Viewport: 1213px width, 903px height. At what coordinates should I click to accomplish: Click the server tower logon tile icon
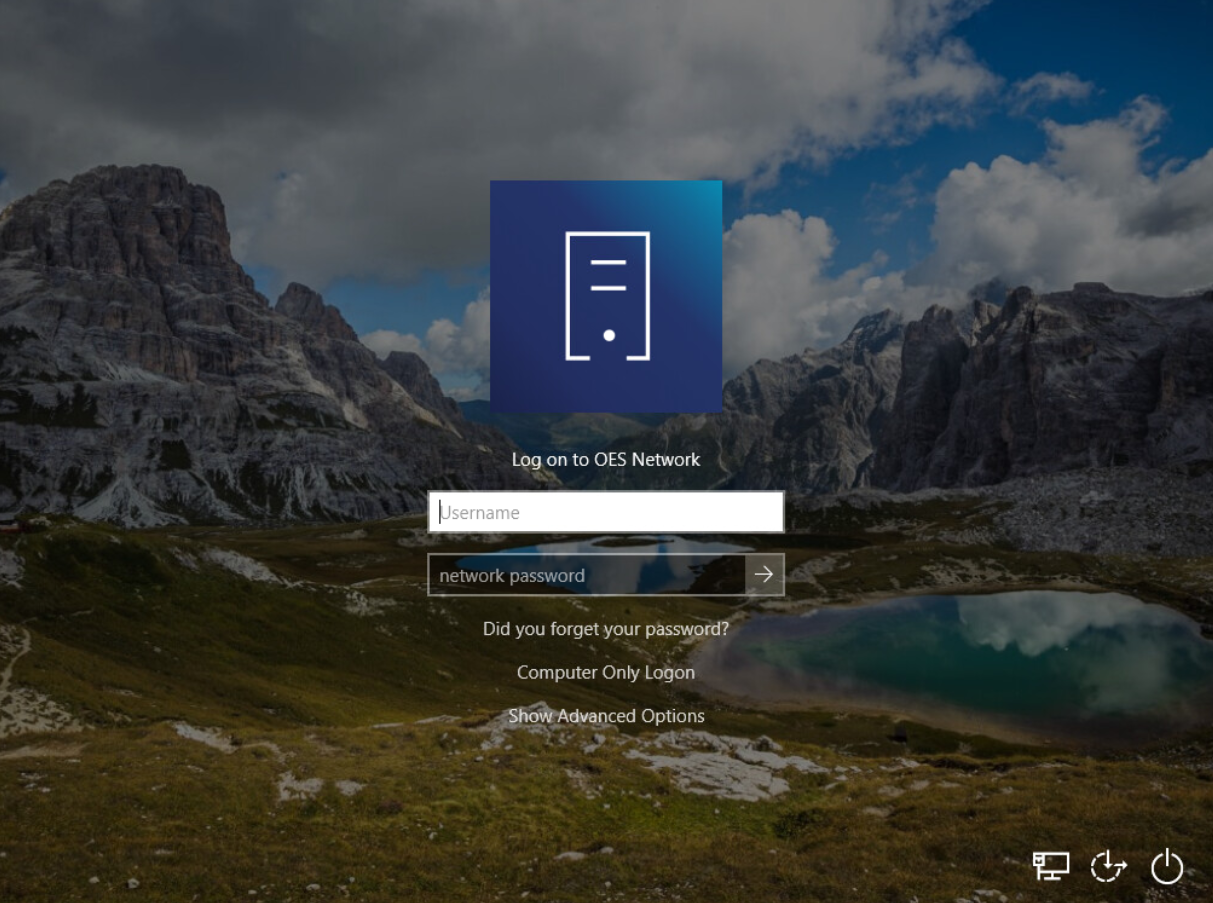pyautogui.click(x=607, y=296)
